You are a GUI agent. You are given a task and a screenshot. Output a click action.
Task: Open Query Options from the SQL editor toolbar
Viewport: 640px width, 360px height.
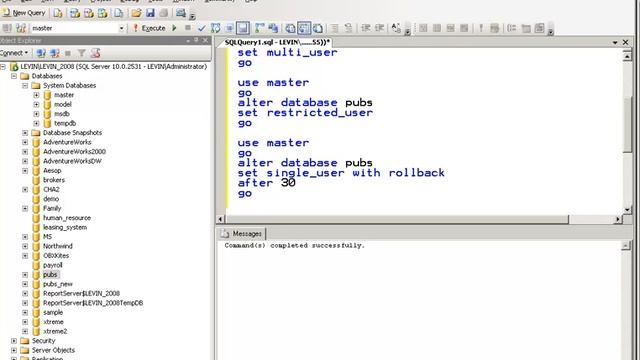(229, 28)
